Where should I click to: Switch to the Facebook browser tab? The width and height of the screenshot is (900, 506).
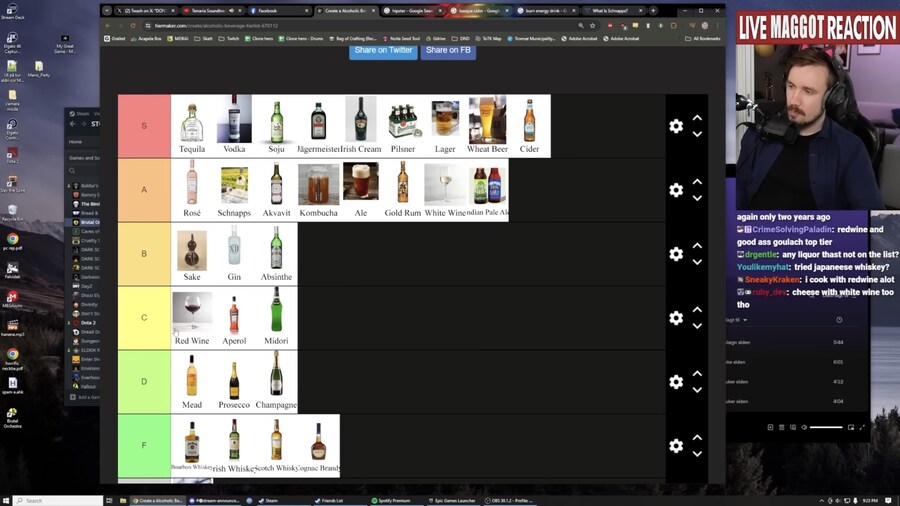(x=267, y=10)
